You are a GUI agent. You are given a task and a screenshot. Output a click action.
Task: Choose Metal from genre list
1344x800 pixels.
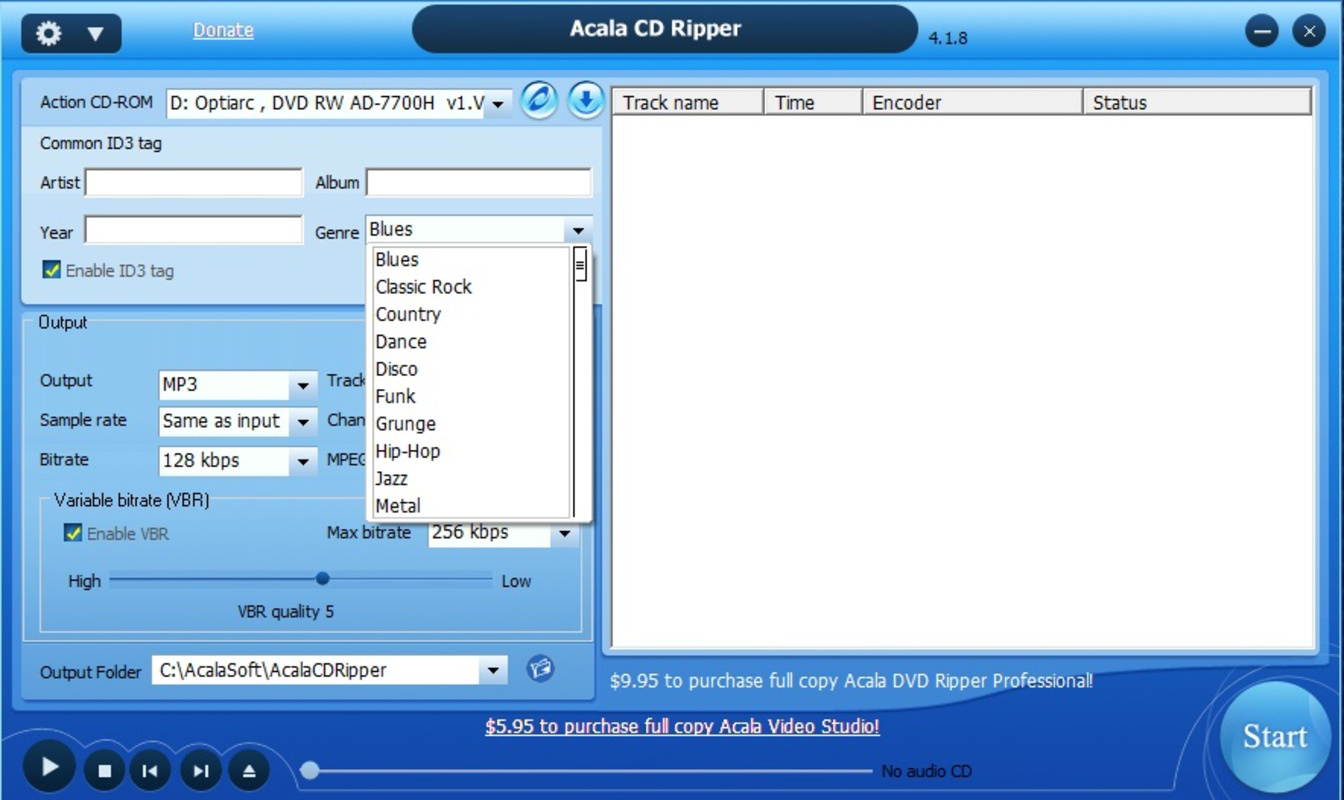(x=471, y=506)
